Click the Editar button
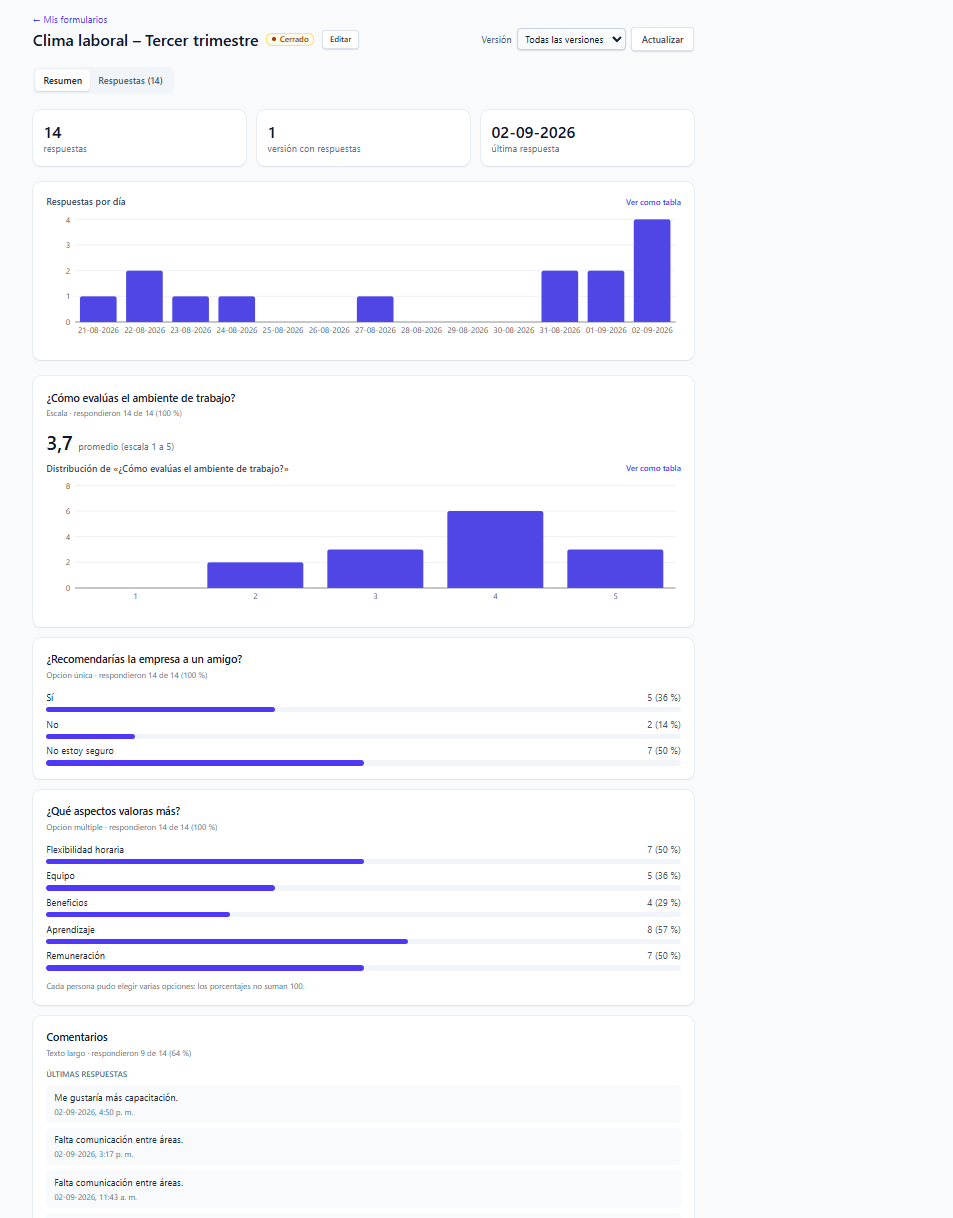953x1218 pixels. pos(340,40)
